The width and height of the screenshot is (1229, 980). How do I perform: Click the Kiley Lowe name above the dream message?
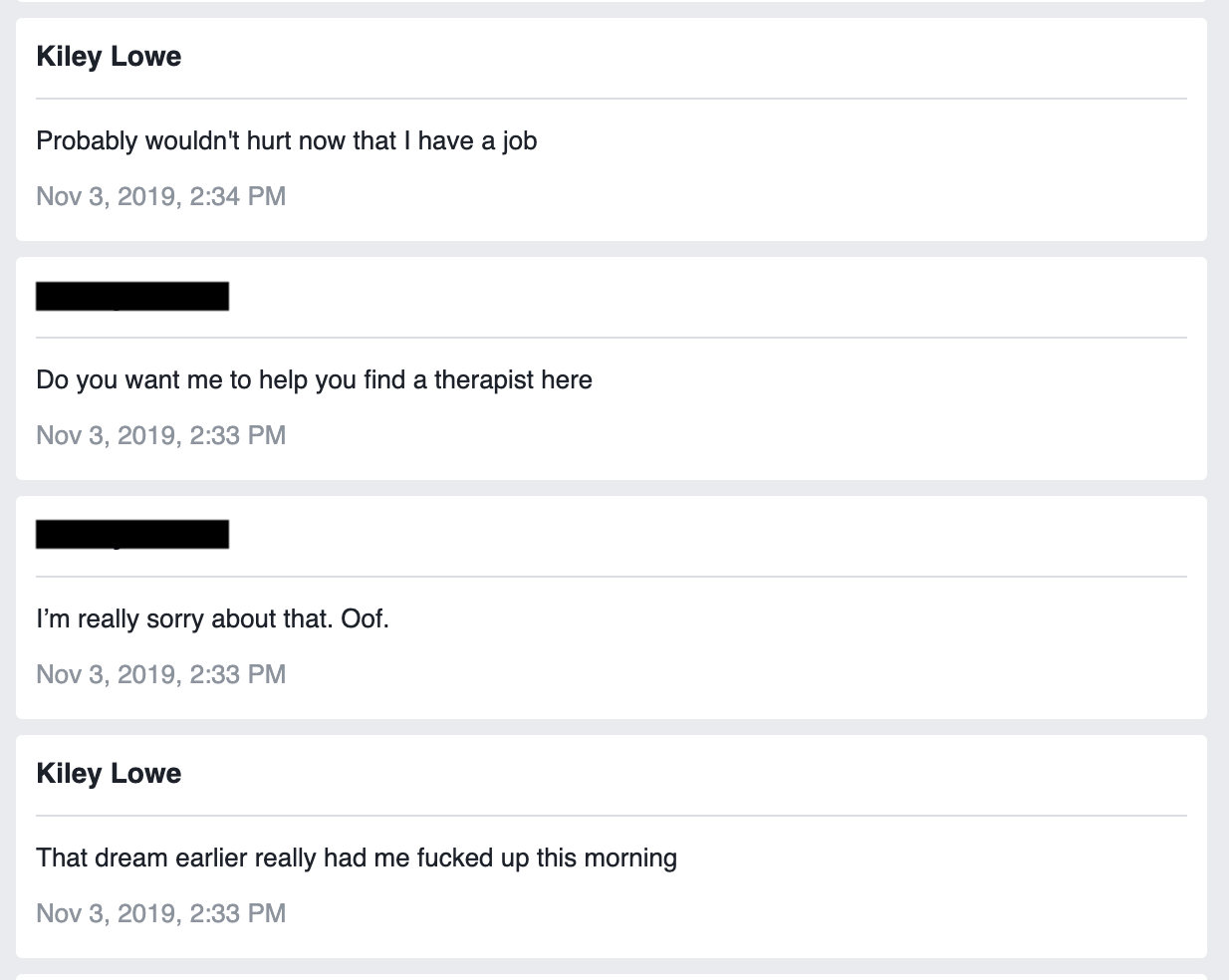[109, 774]
